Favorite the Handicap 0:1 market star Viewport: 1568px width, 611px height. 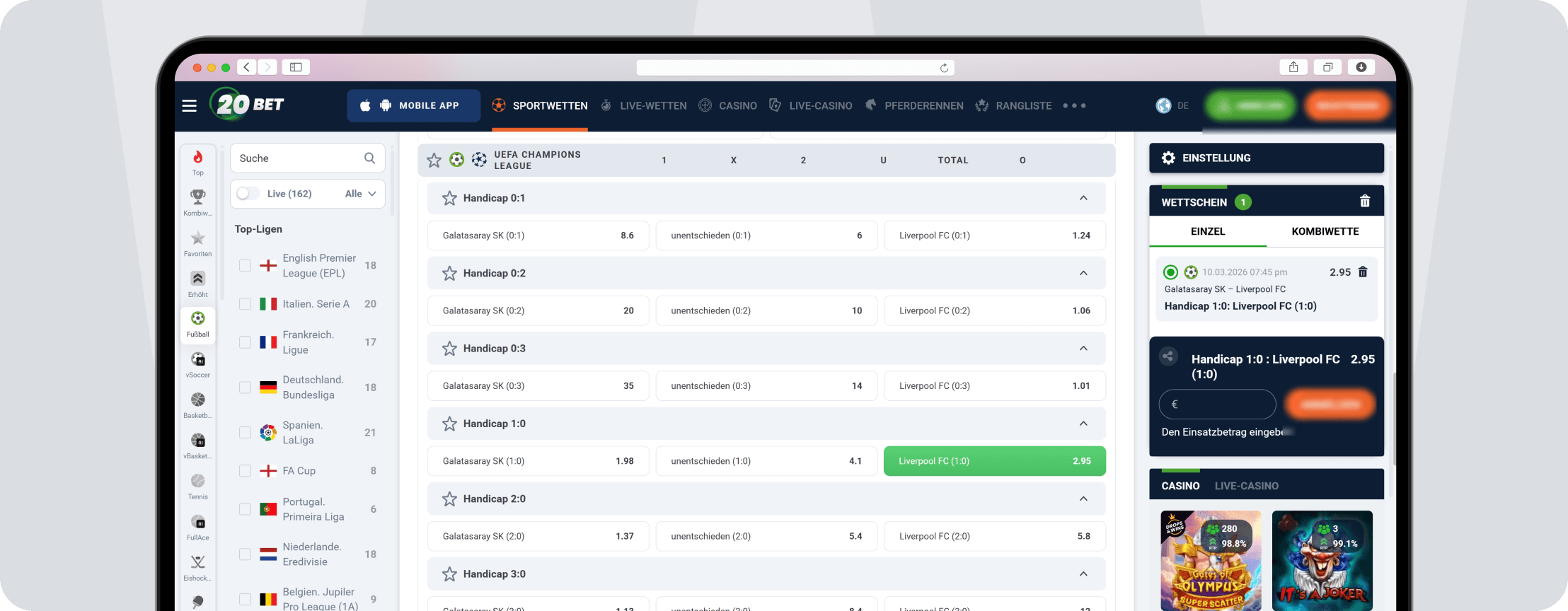click(449, 198)
